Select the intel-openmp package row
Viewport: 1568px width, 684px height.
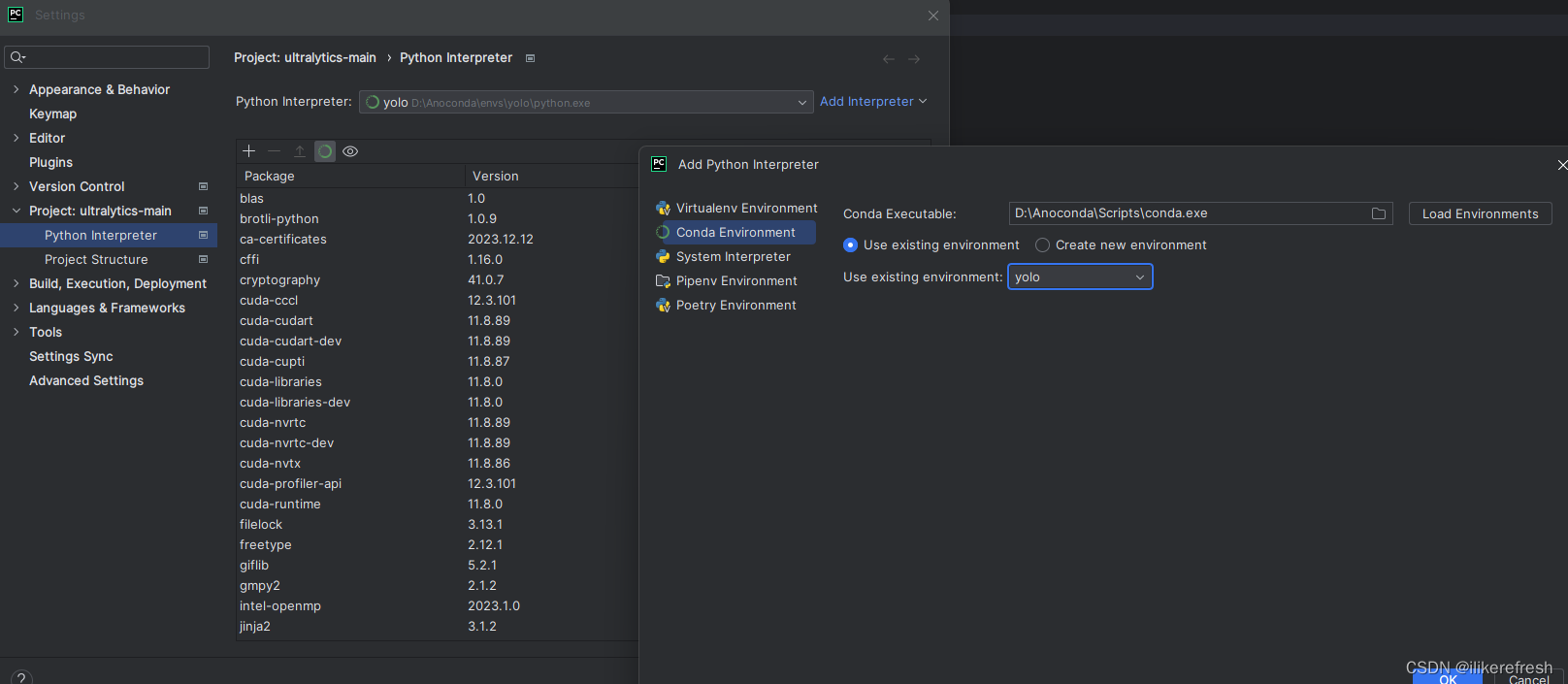pos(438,606)
